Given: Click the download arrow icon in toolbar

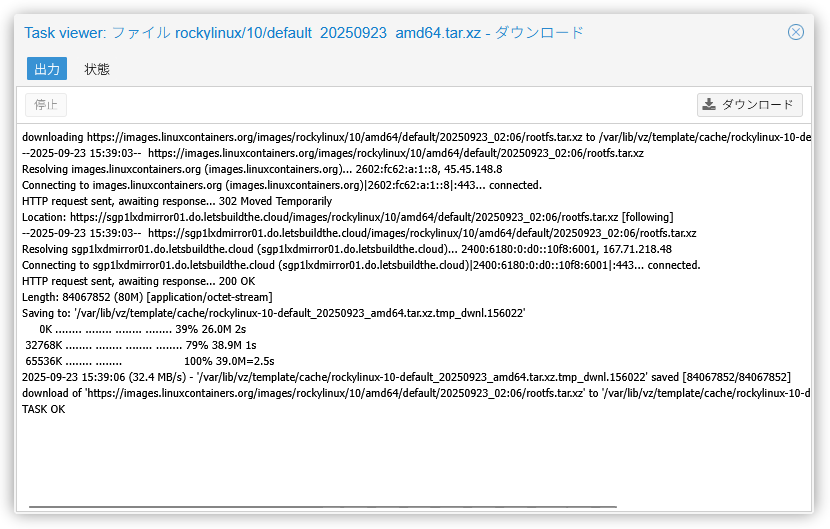Looking at the screenshot, I should (709, 105).
